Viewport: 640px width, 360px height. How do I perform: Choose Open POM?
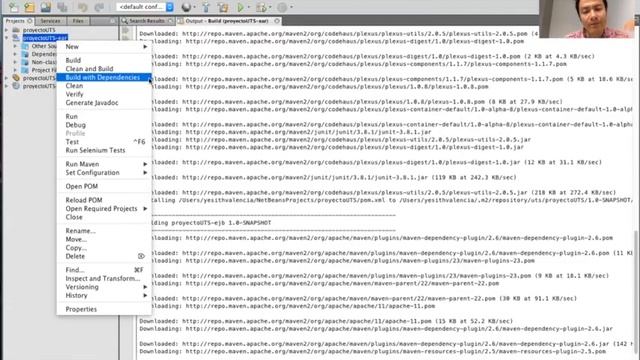pos(104,186)
